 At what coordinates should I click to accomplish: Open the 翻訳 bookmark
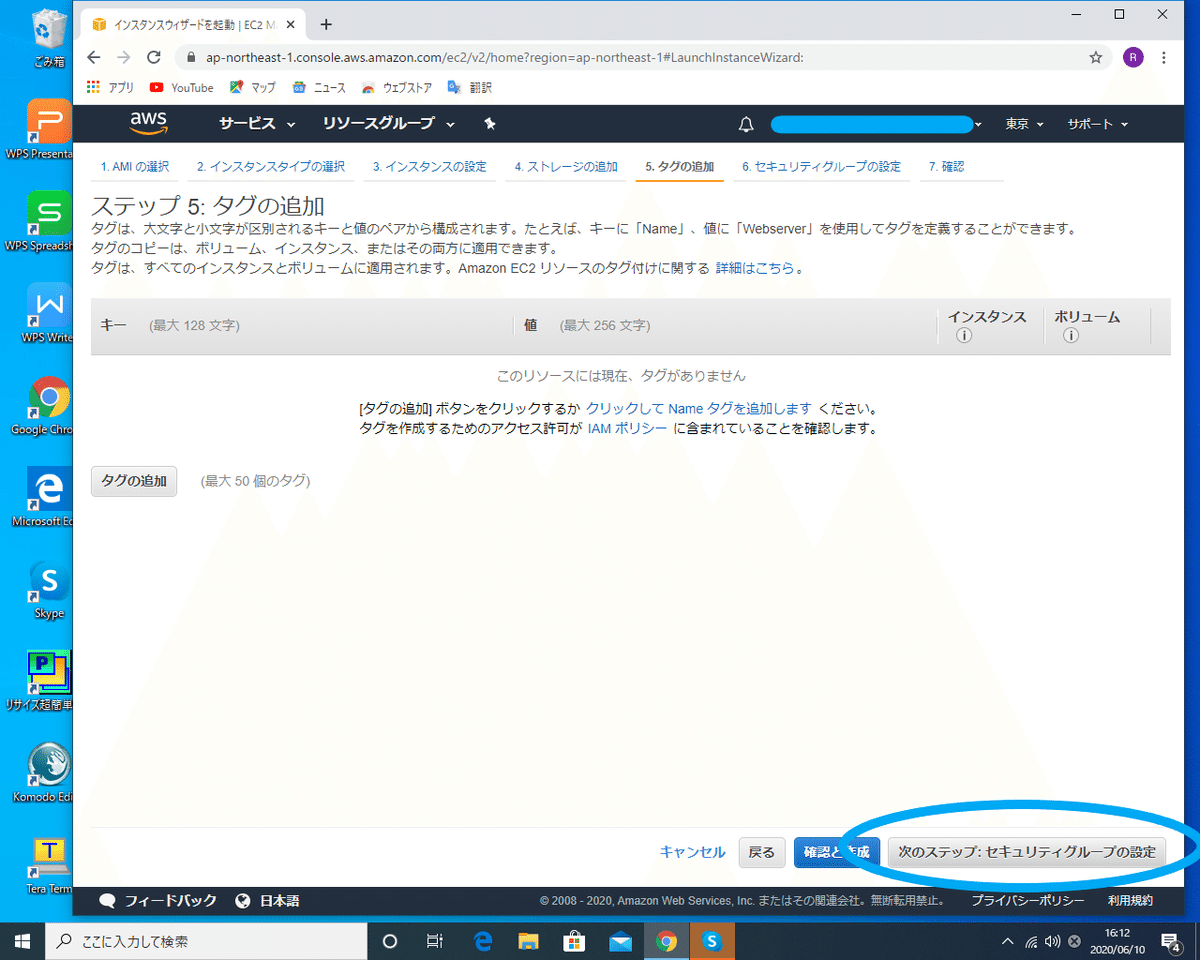pos(470,88)
